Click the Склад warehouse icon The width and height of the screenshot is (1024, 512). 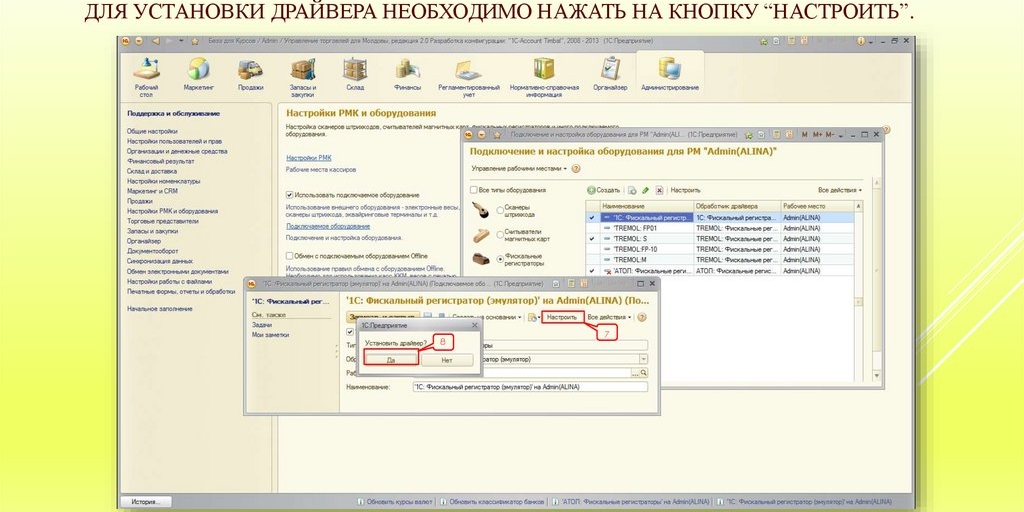pyautogui.click(x=354, y=70)
